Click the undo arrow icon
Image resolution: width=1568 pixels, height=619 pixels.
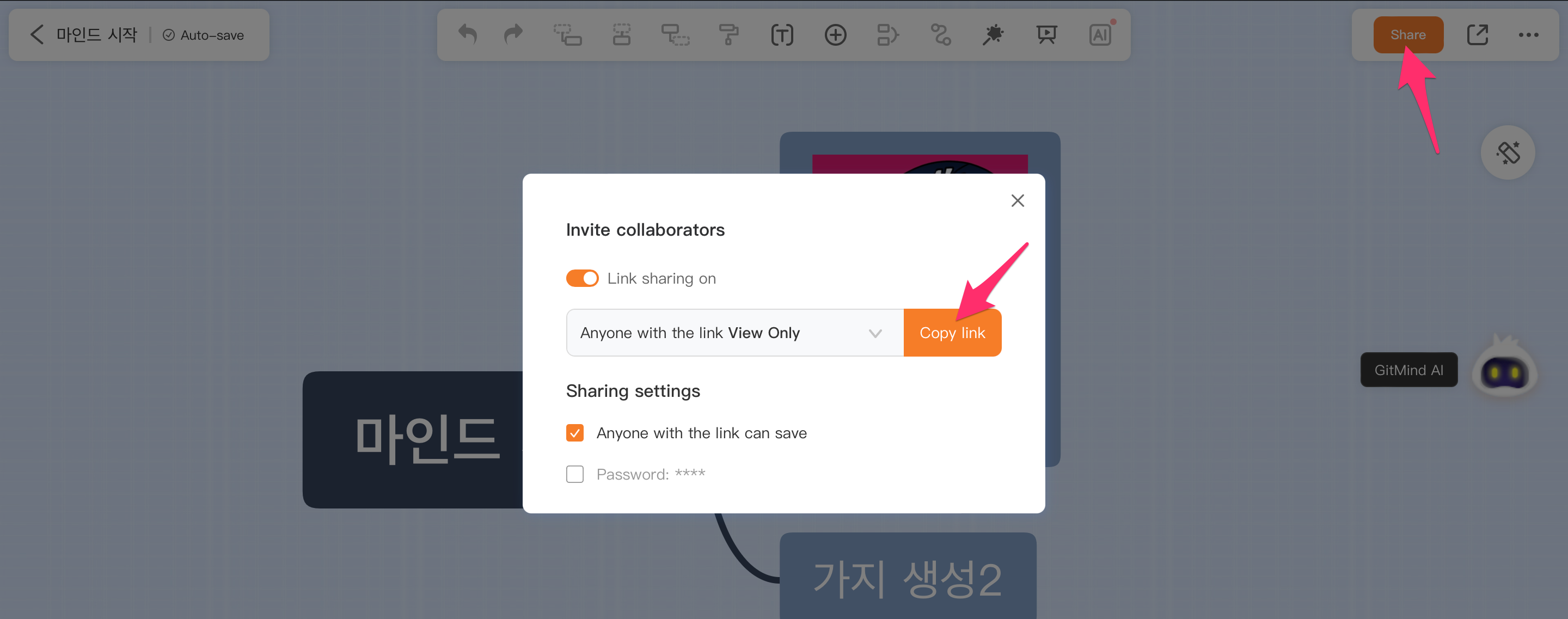467,35
